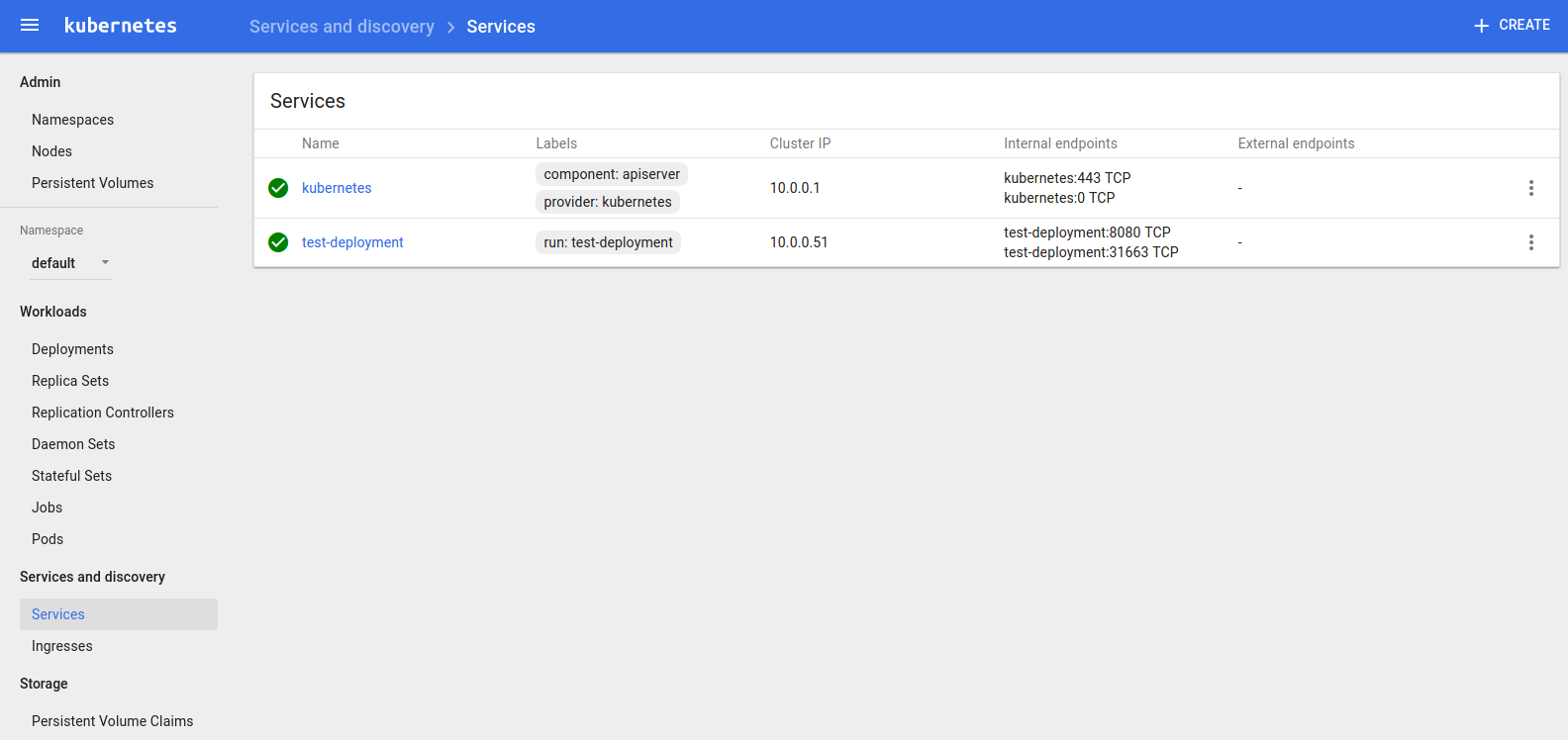Expand the default namespace dropdown
The height and width of the screenshot is (740, 1568).
tap(71, 263)
